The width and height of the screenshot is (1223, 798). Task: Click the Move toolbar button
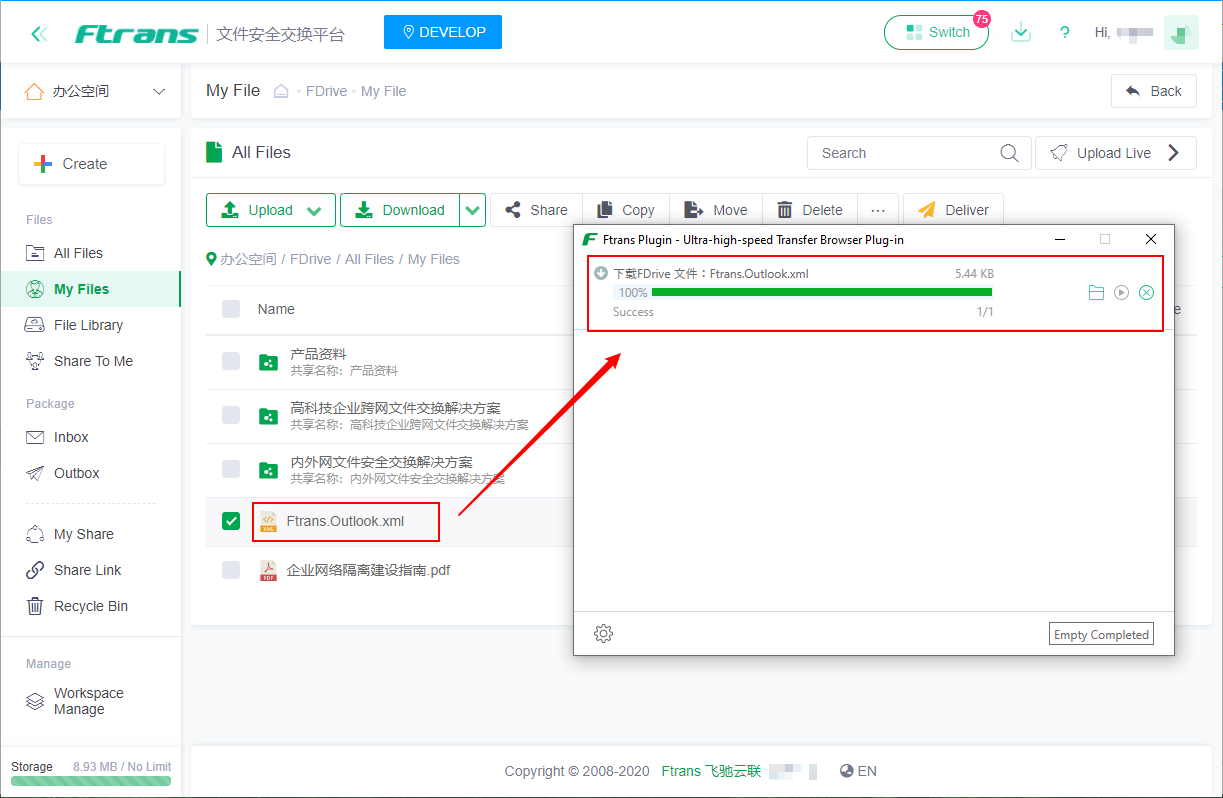point(716,210)
